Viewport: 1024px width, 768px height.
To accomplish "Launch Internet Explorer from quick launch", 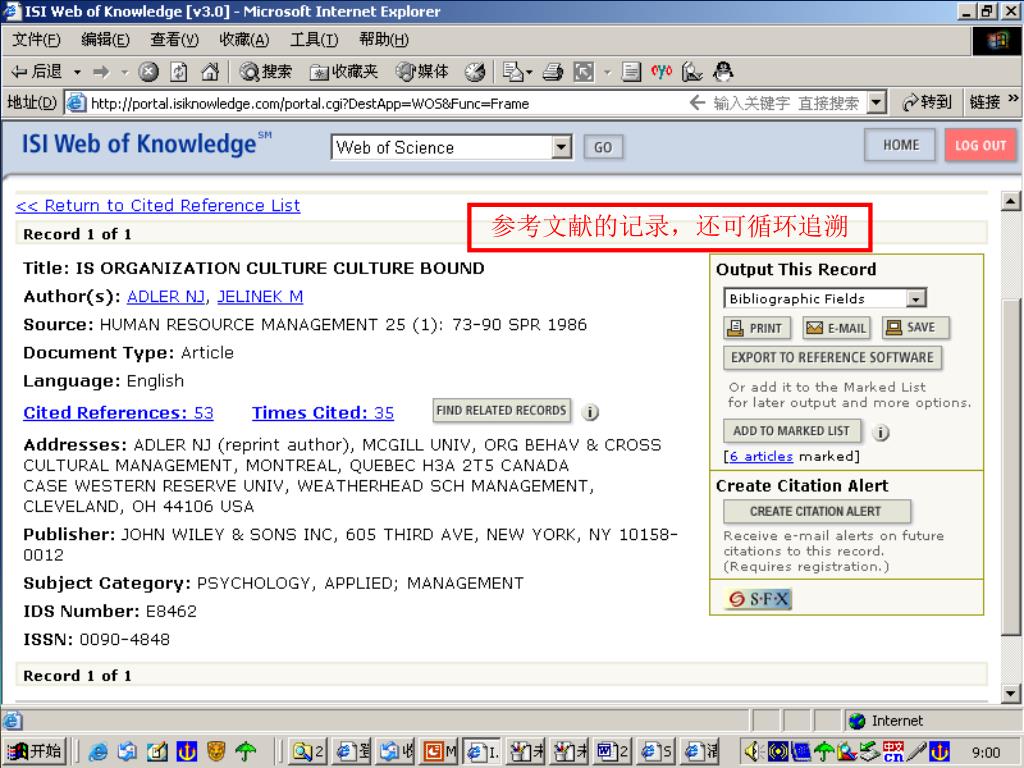I will click(98, 752).
